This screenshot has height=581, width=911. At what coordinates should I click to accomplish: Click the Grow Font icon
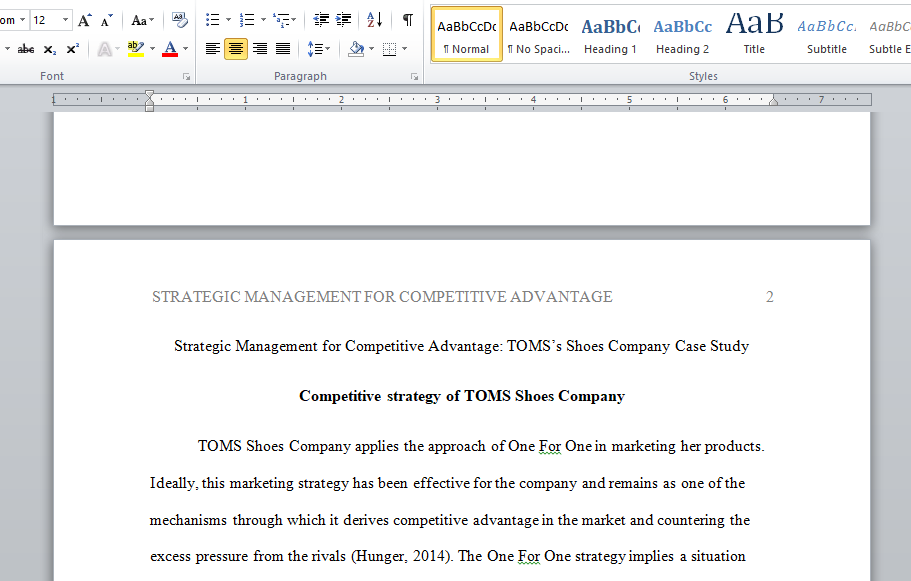tap(85, 20)
